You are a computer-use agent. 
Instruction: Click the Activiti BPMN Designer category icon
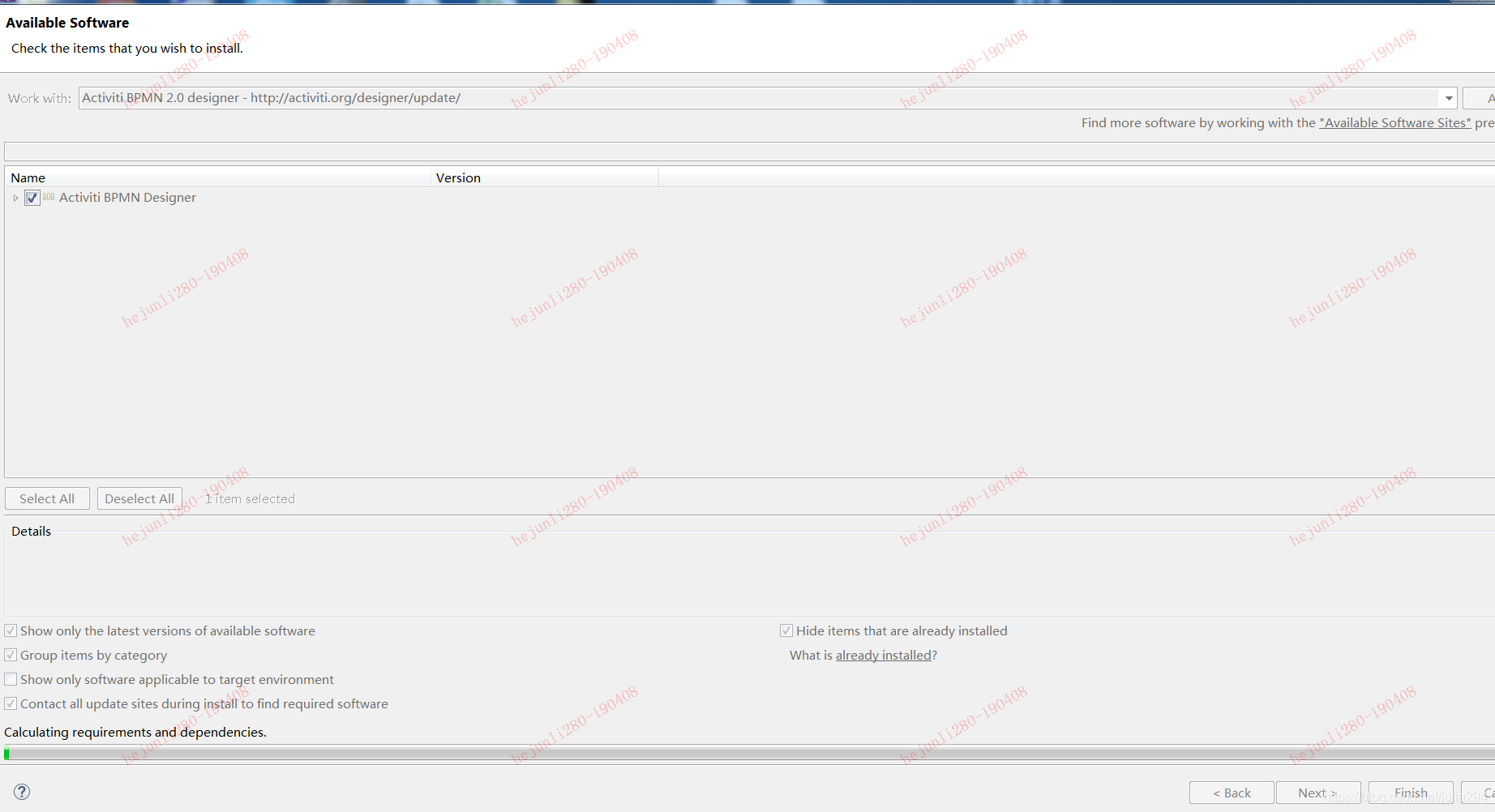pyautogui.click(x=49, y=197)
